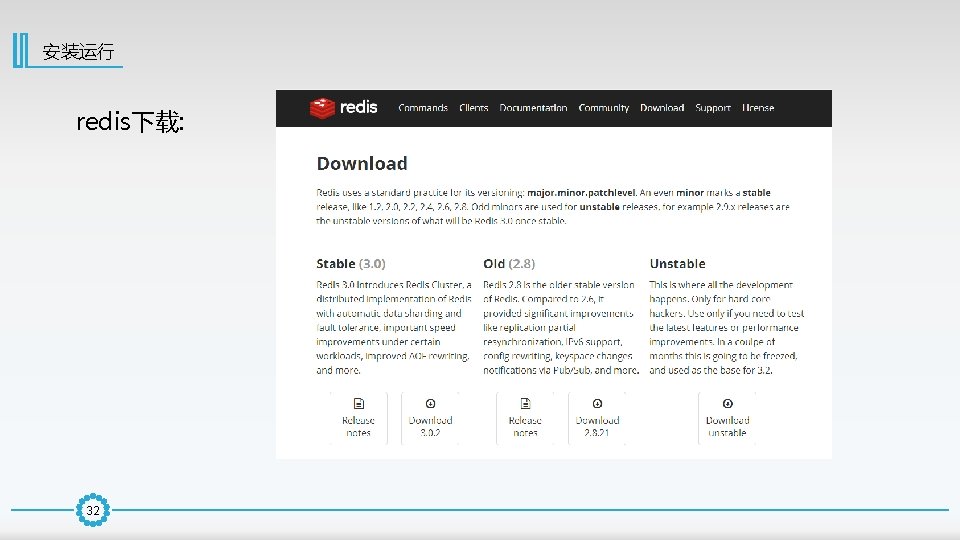The width and height of the screenshot is (960, 540).
Task: Select Download in the navigation bar
Action: tap(662, 108)
